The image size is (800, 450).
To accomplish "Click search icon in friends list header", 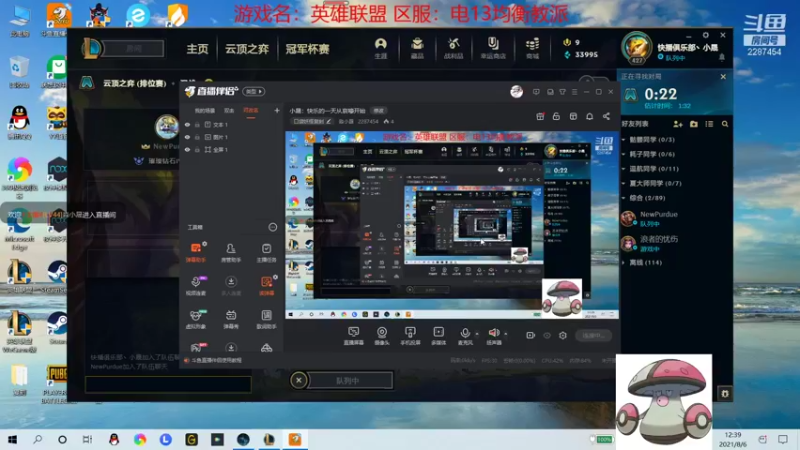I will click(x=725, y=124).
